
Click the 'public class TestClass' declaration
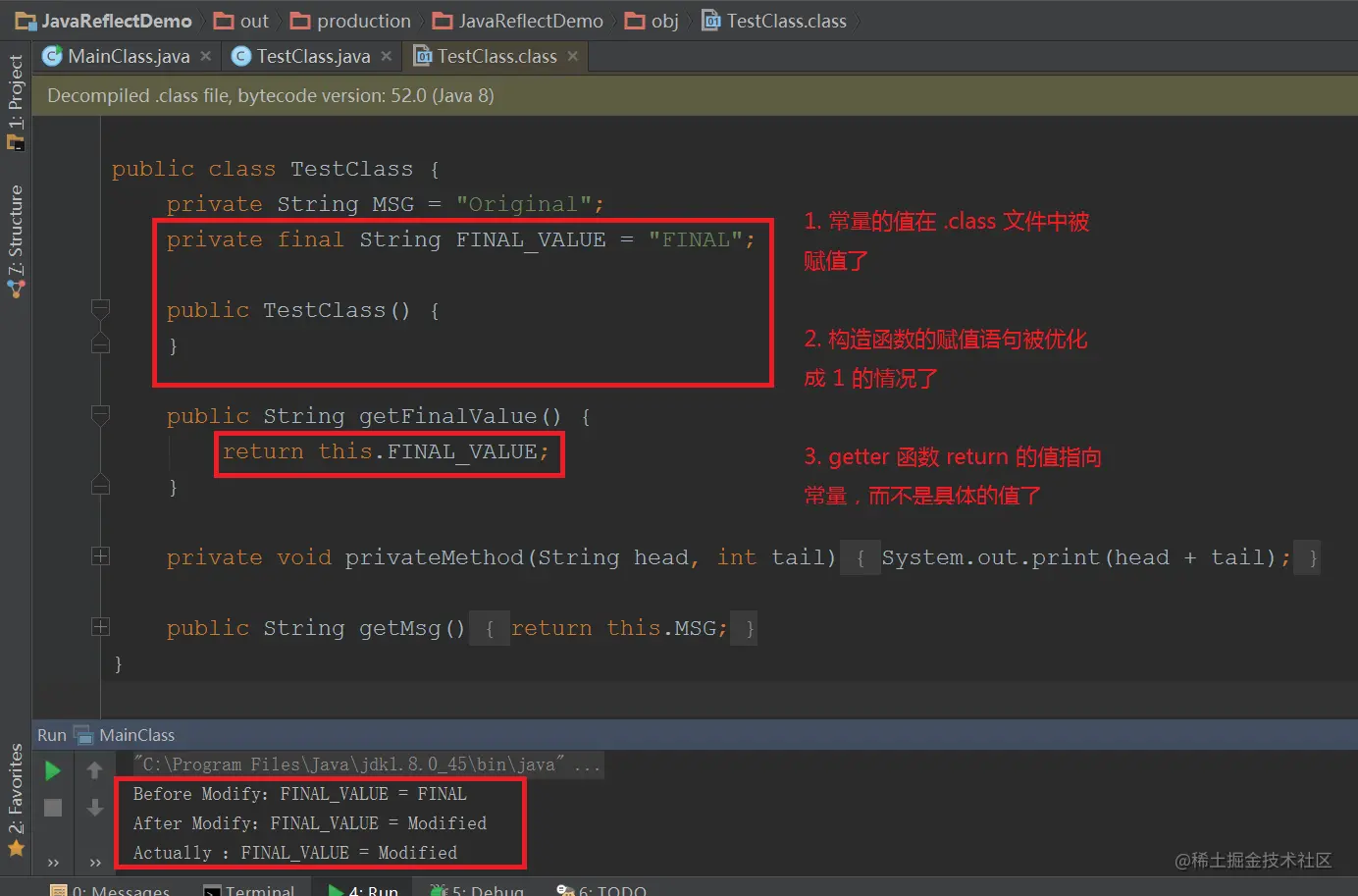pos(277,169)
